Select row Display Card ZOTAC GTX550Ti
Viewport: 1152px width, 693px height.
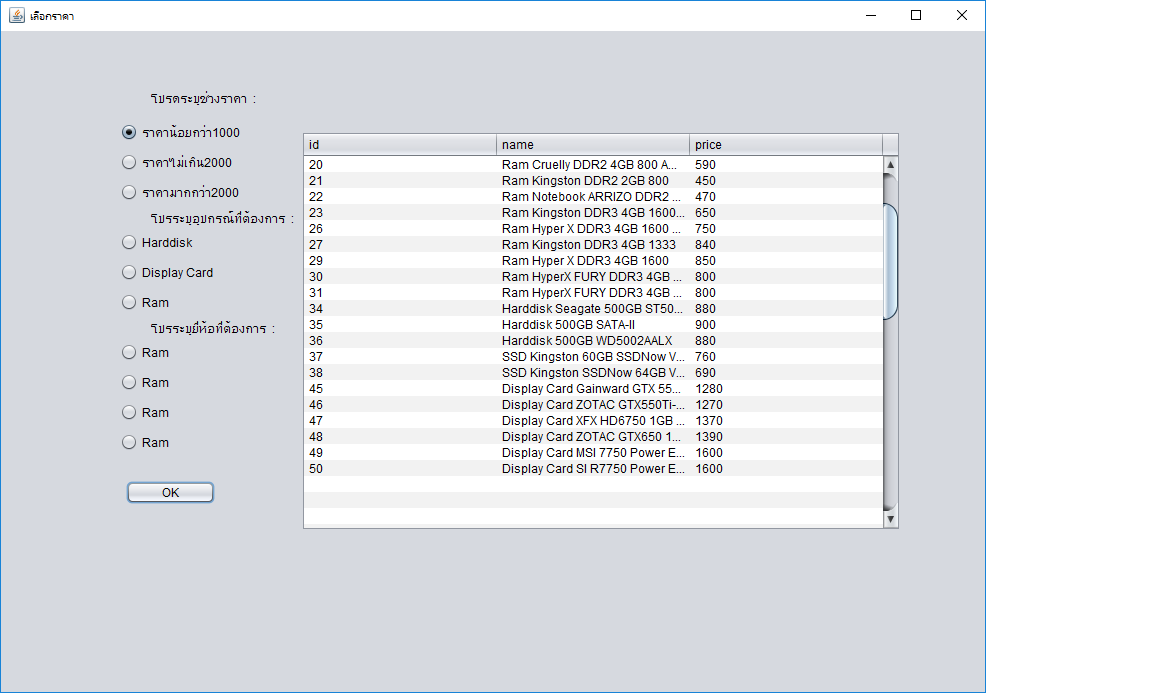(593, 405)
